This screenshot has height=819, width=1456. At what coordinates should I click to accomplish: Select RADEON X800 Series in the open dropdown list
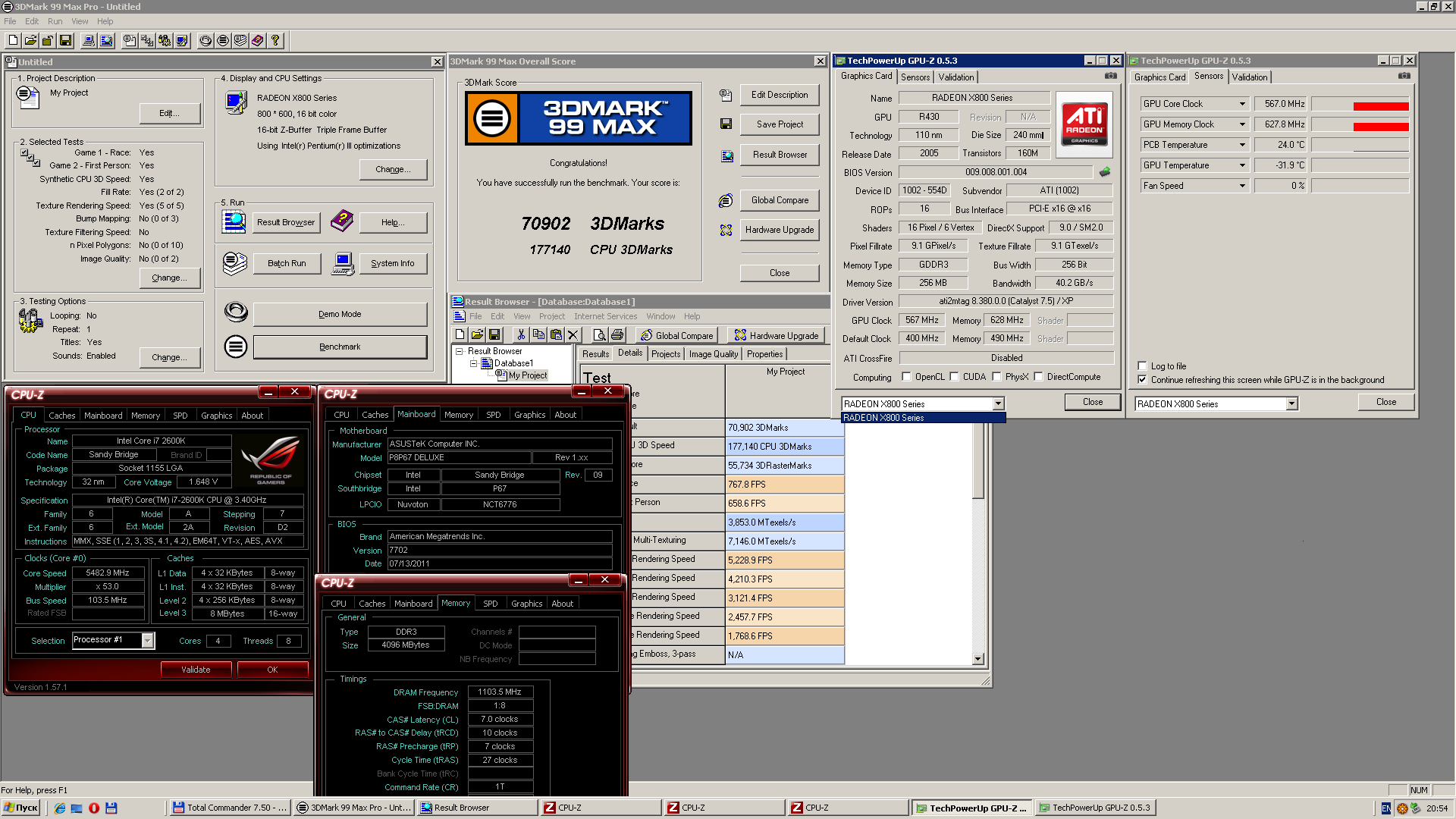924,418
